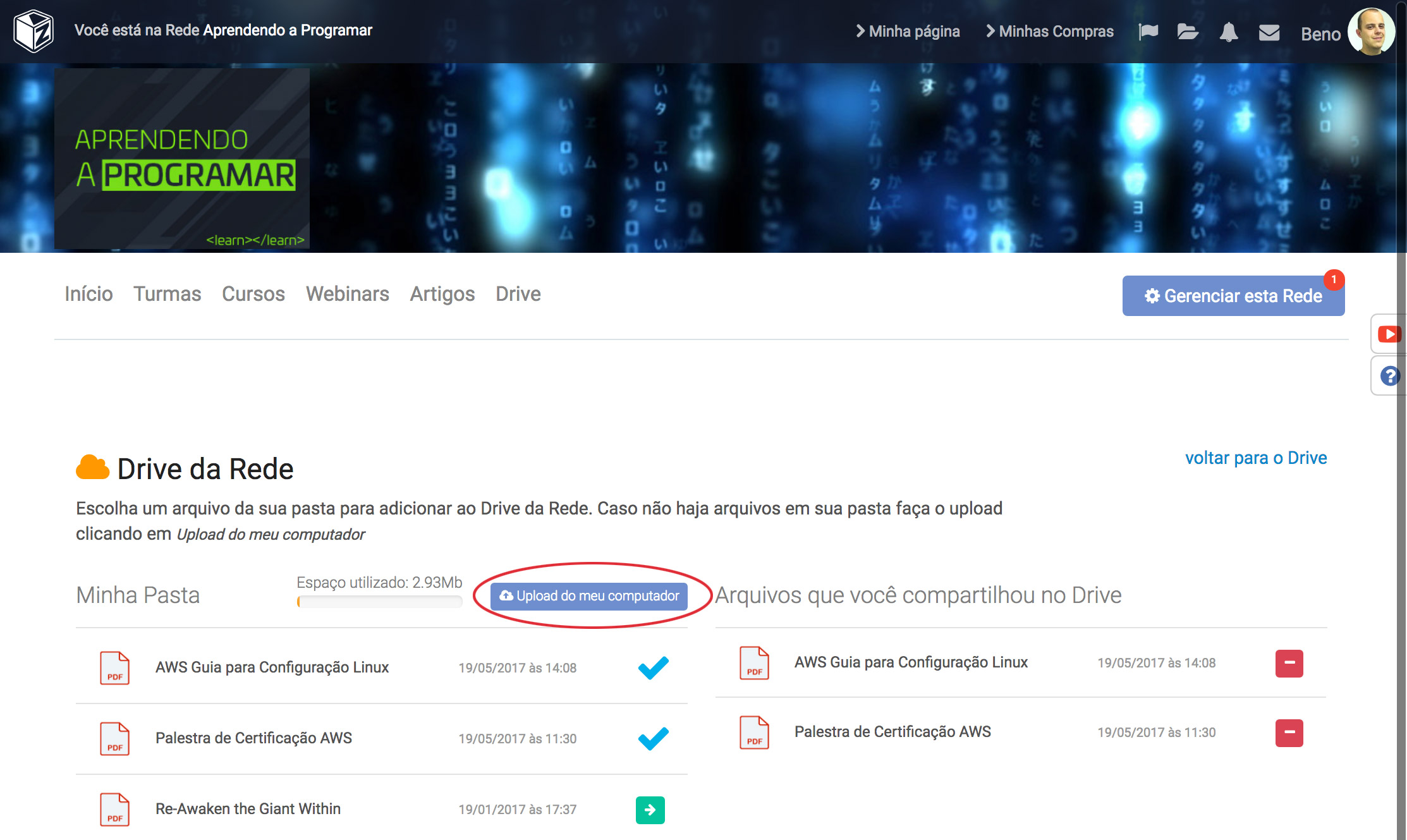This screenshot has height=840, width=1407.
Task: Open the folder icon in header
Action: coord(1188,32)
